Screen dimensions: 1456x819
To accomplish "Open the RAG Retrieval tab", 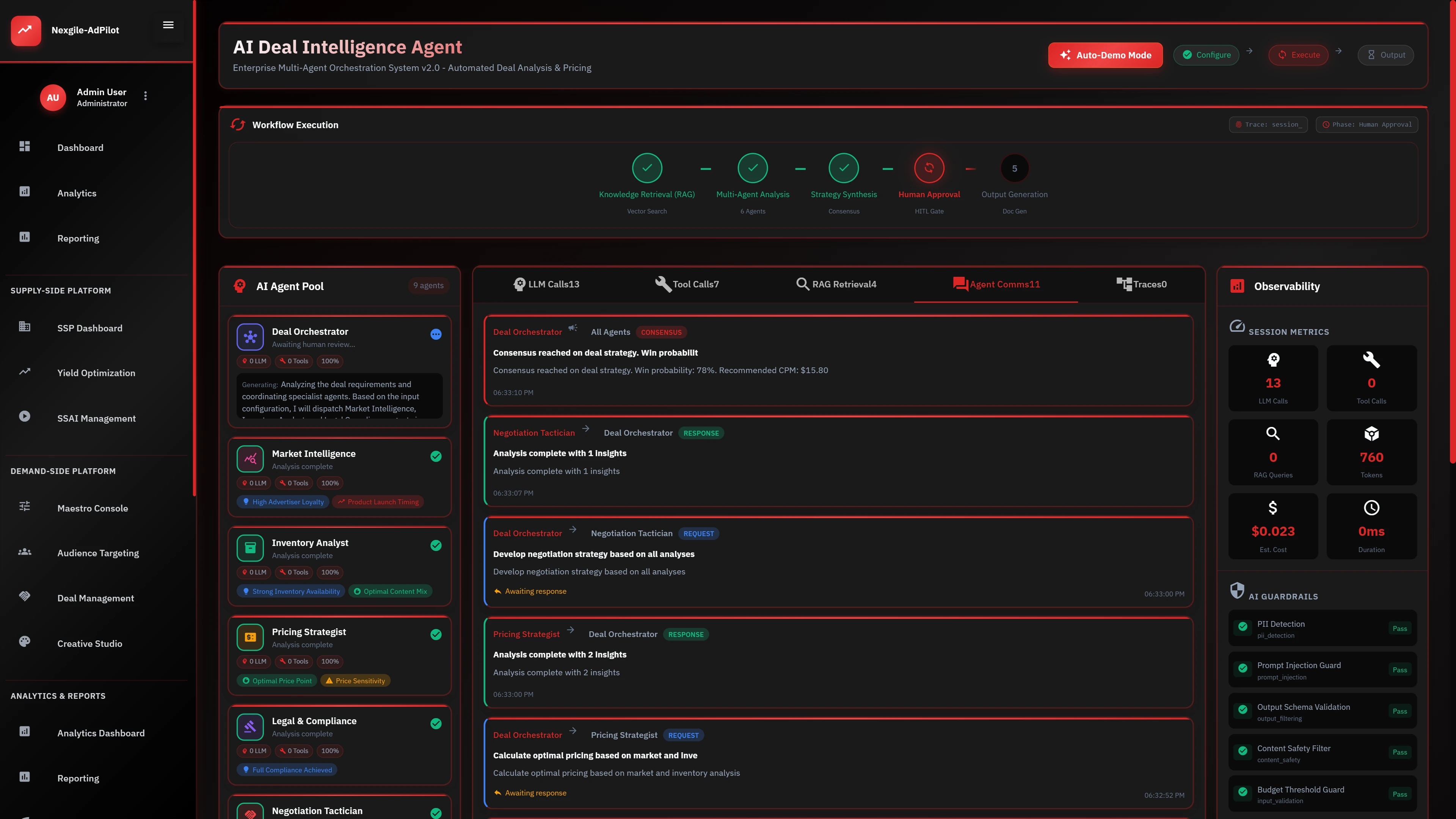I will [836, 284].
